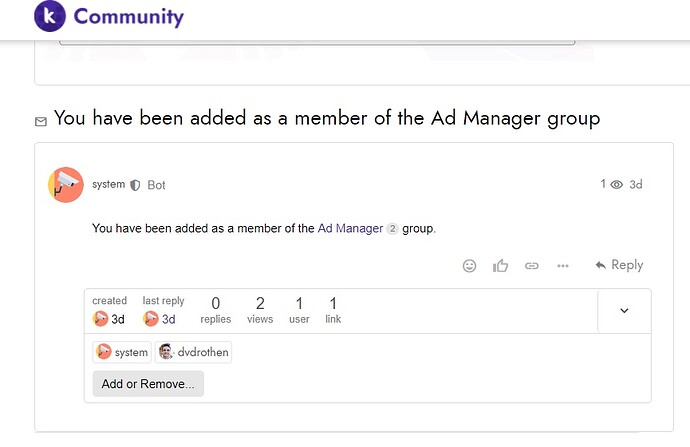Viewport: 690px width, 447px height.
Task: Click the system username on the post
Action: 108,185
